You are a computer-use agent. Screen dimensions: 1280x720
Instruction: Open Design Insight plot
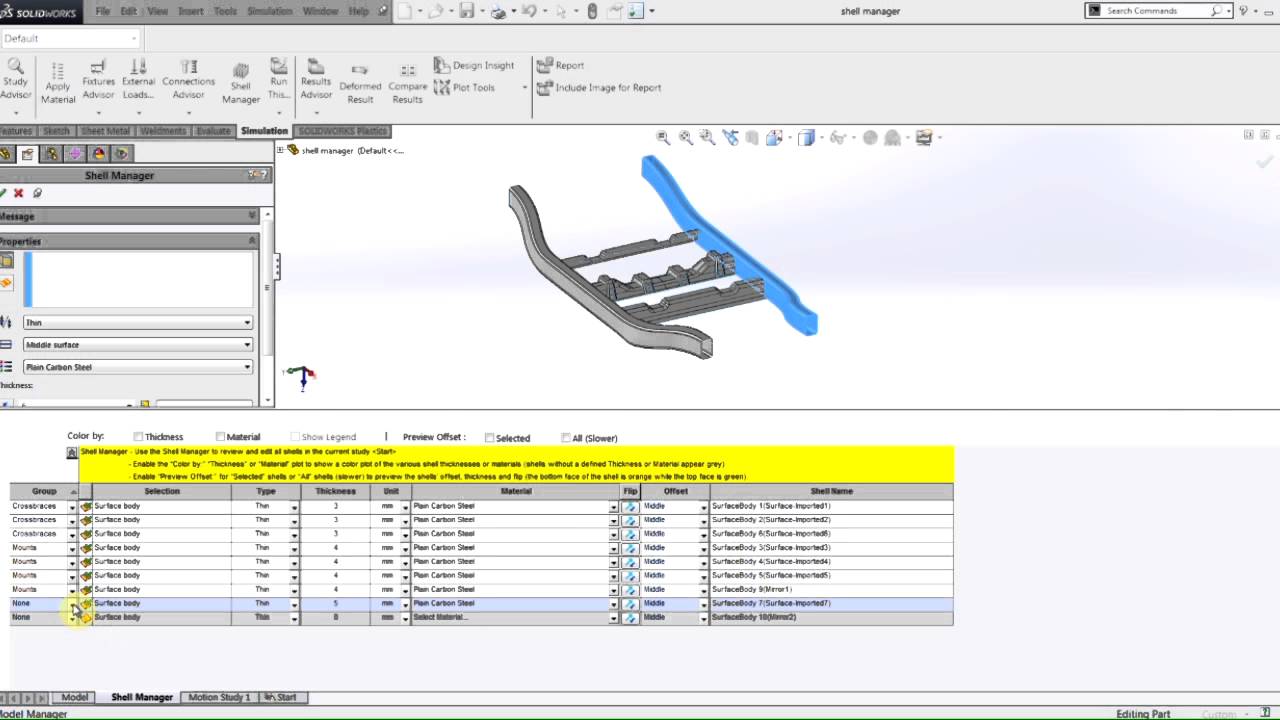474,65
